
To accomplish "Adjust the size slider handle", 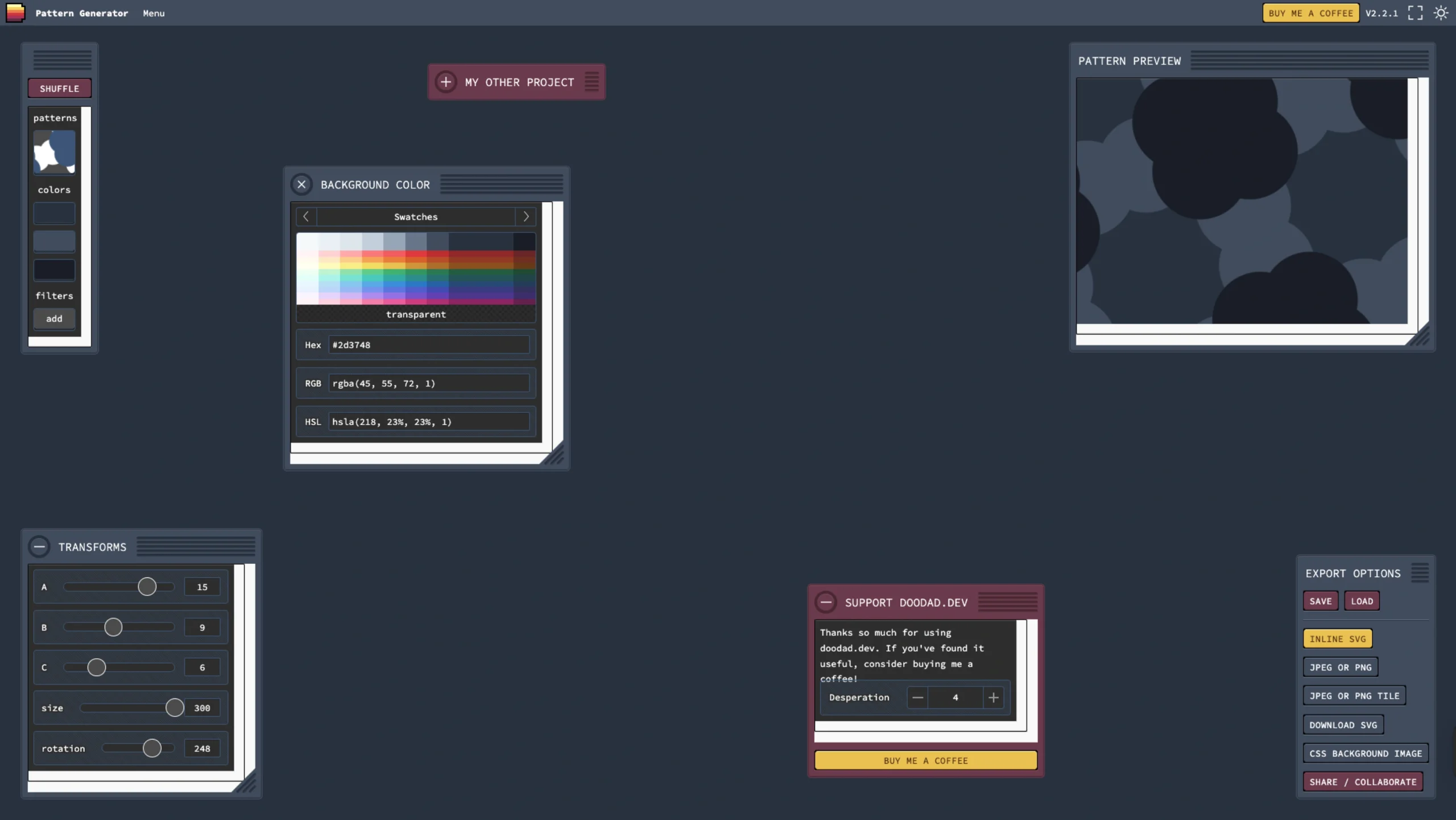I will [175, 708].
